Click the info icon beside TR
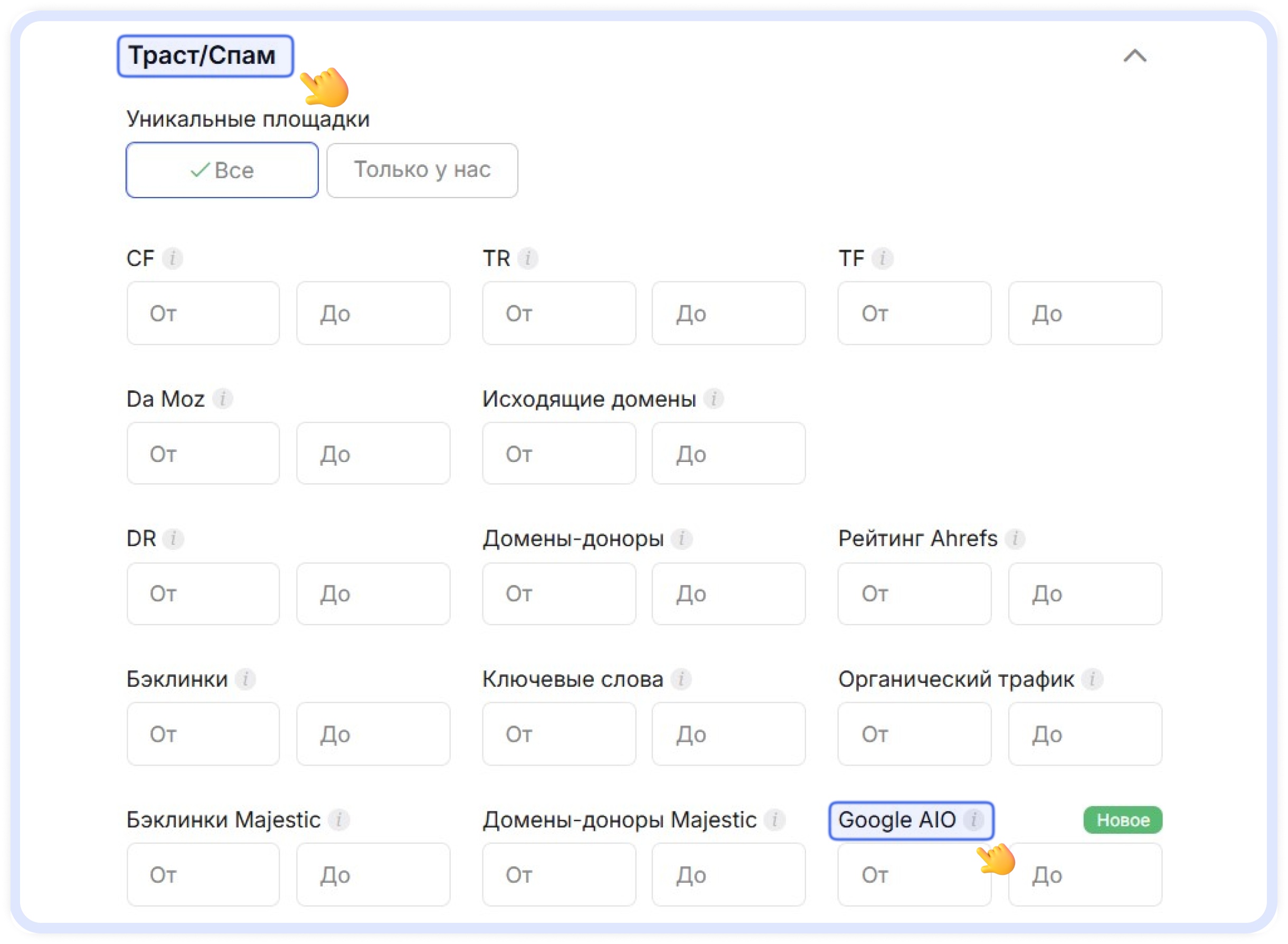The height and width of the screenshot is (944, 1288). pyautogui.click(x=527, y=258)
